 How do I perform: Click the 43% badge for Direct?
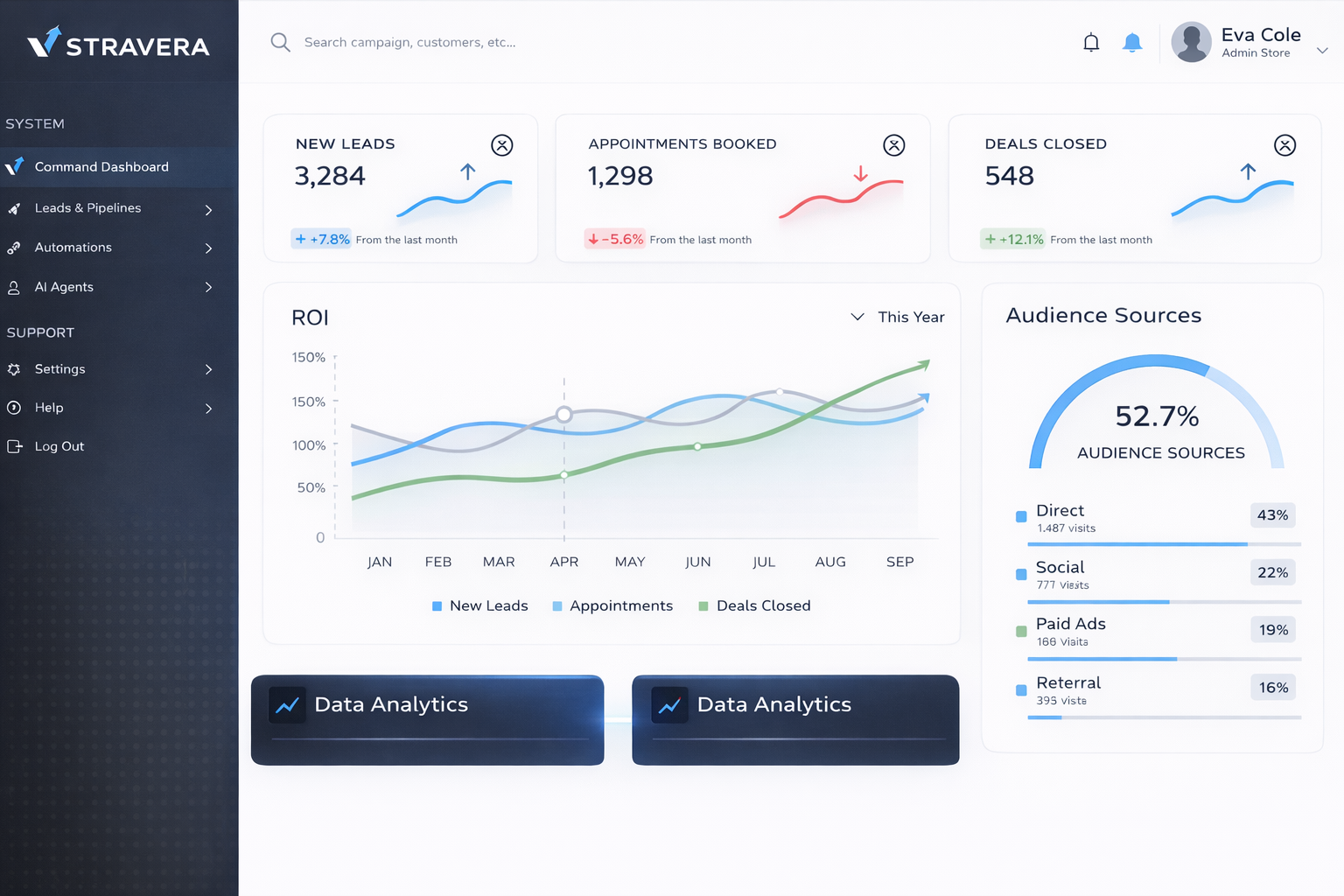point(1273,515)
